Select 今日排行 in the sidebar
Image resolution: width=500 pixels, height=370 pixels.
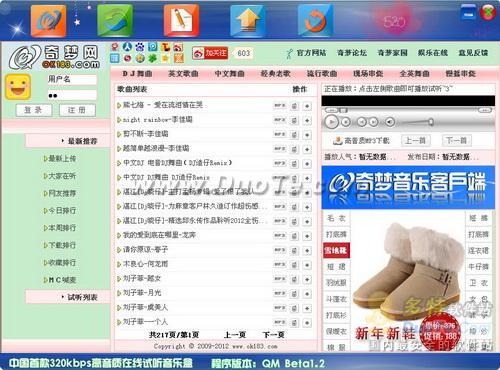[x=60, y=210]
